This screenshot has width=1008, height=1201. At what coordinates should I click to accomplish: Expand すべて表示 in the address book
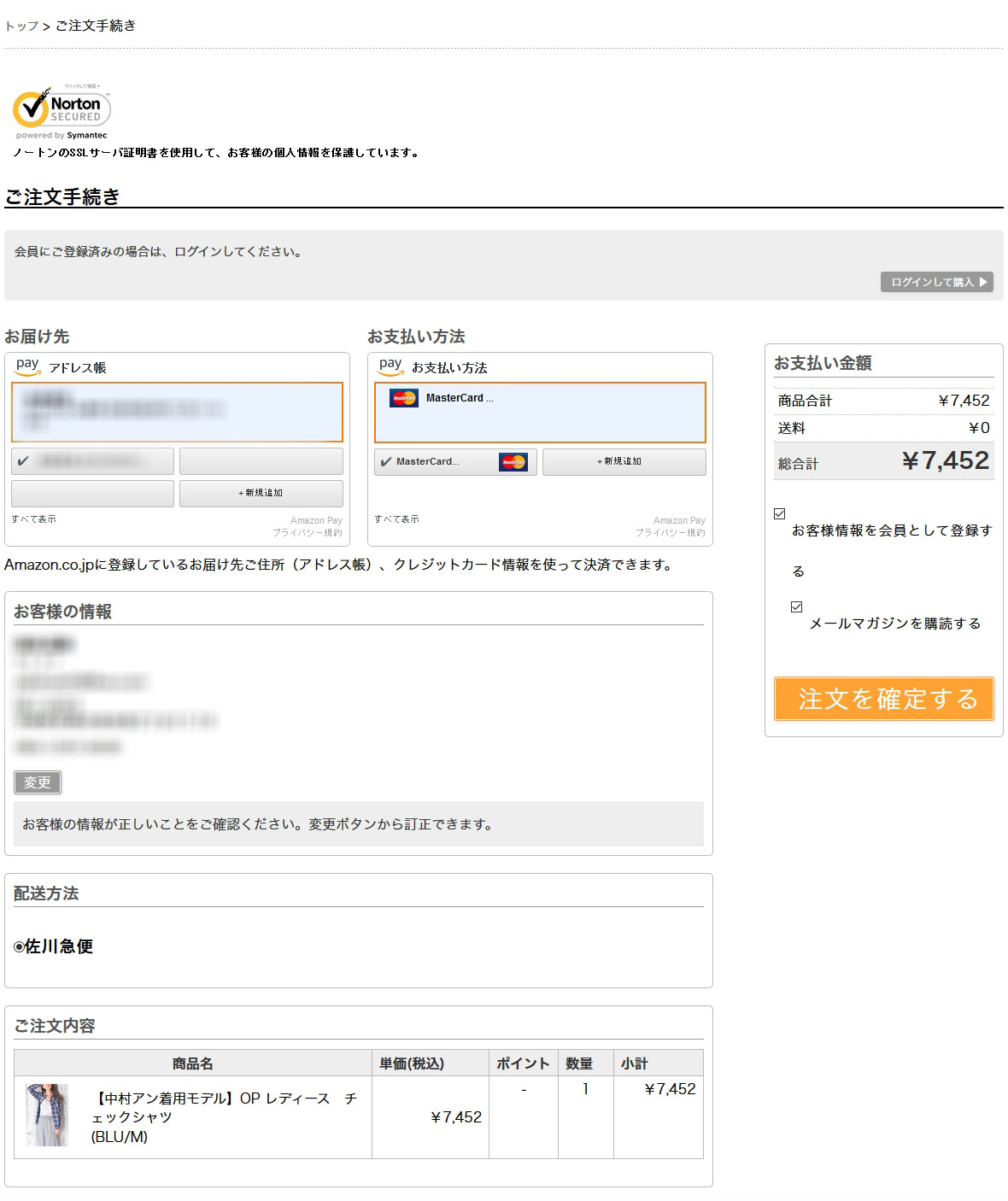tap(34, 519)
